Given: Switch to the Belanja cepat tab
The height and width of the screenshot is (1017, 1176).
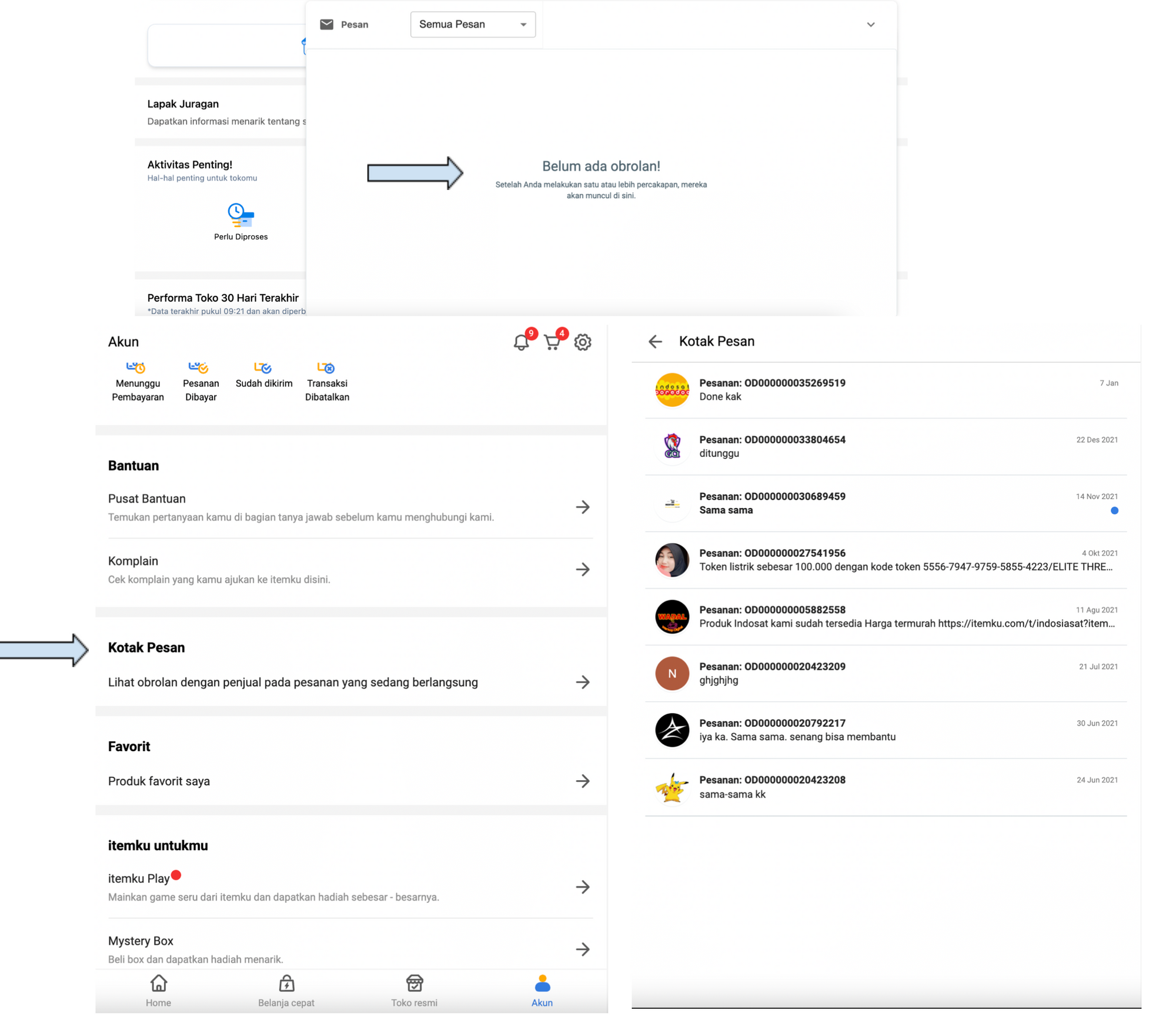Looking at the screenshot, I should point(286,992).
